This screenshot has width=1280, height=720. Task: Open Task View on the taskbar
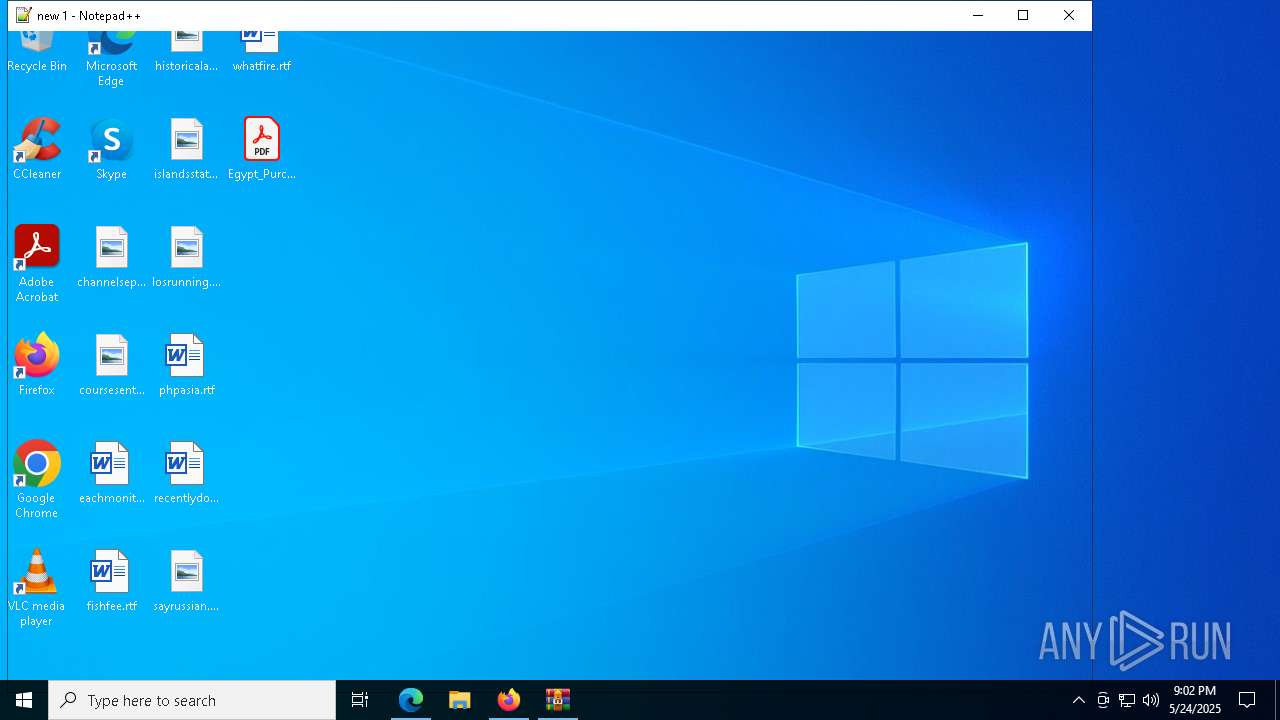coord(360,700)
